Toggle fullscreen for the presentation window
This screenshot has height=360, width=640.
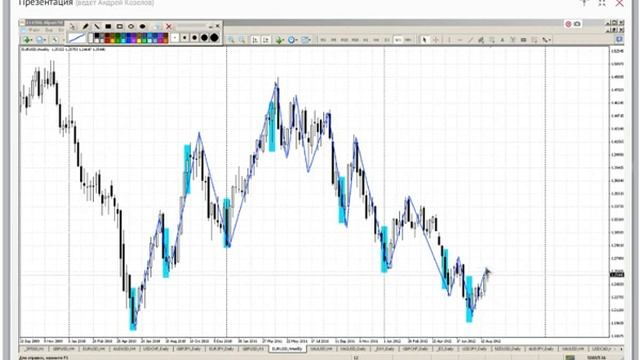pos(602,3)
